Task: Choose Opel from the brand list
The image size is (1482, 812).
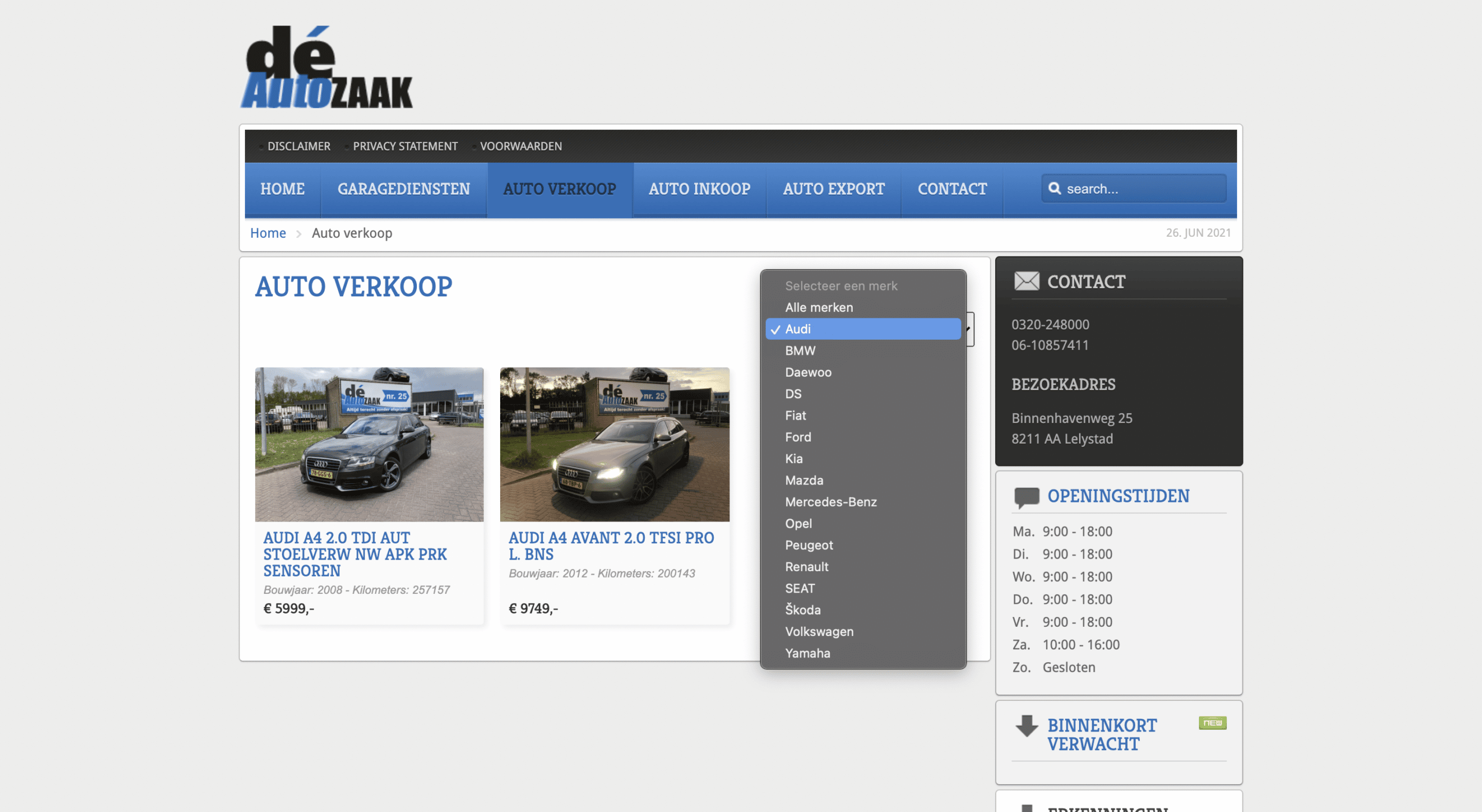Action: pos(863,523)
